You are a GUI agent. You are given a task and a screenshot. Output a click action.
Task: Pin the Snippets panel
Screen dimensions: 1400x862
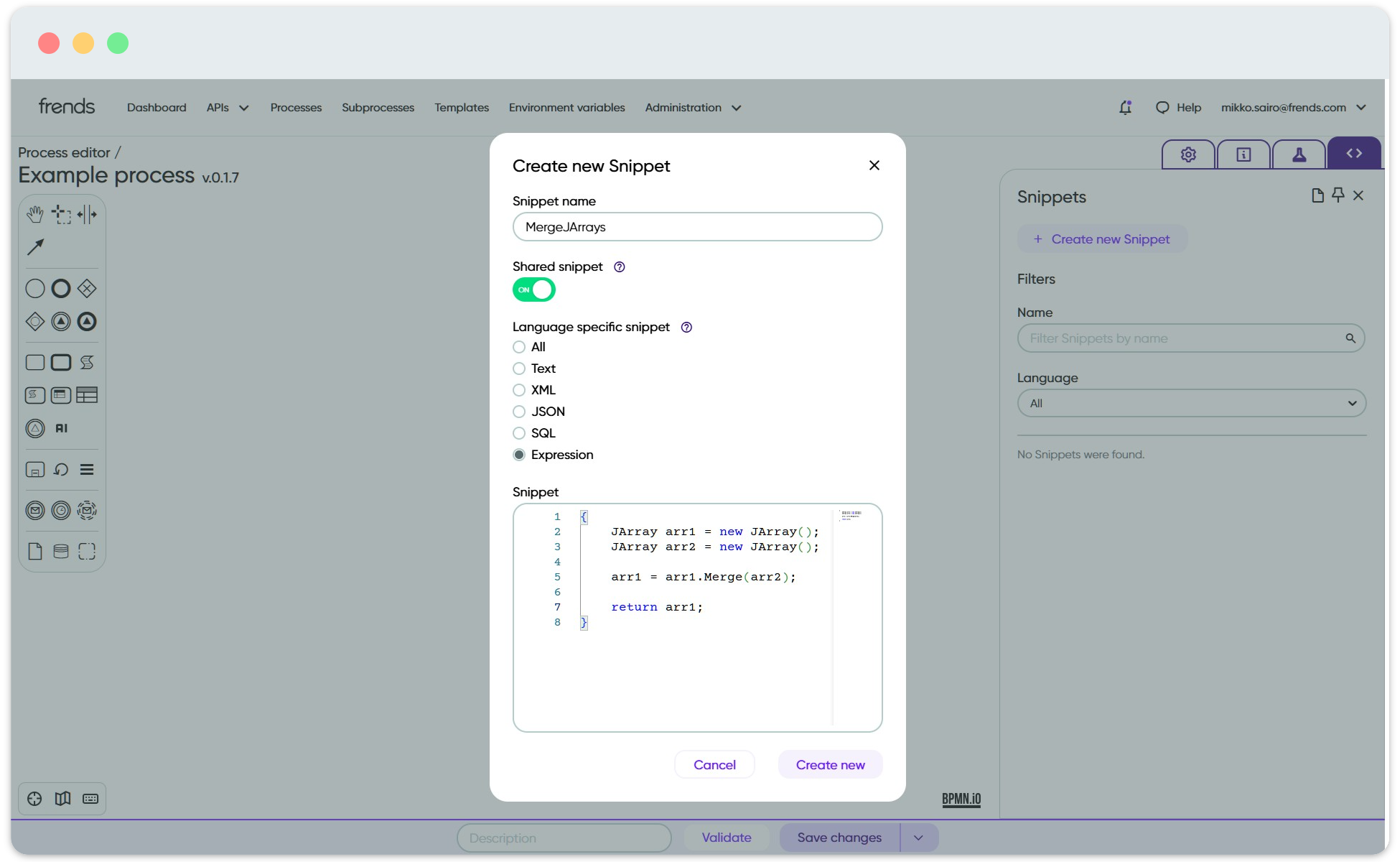1338,195
